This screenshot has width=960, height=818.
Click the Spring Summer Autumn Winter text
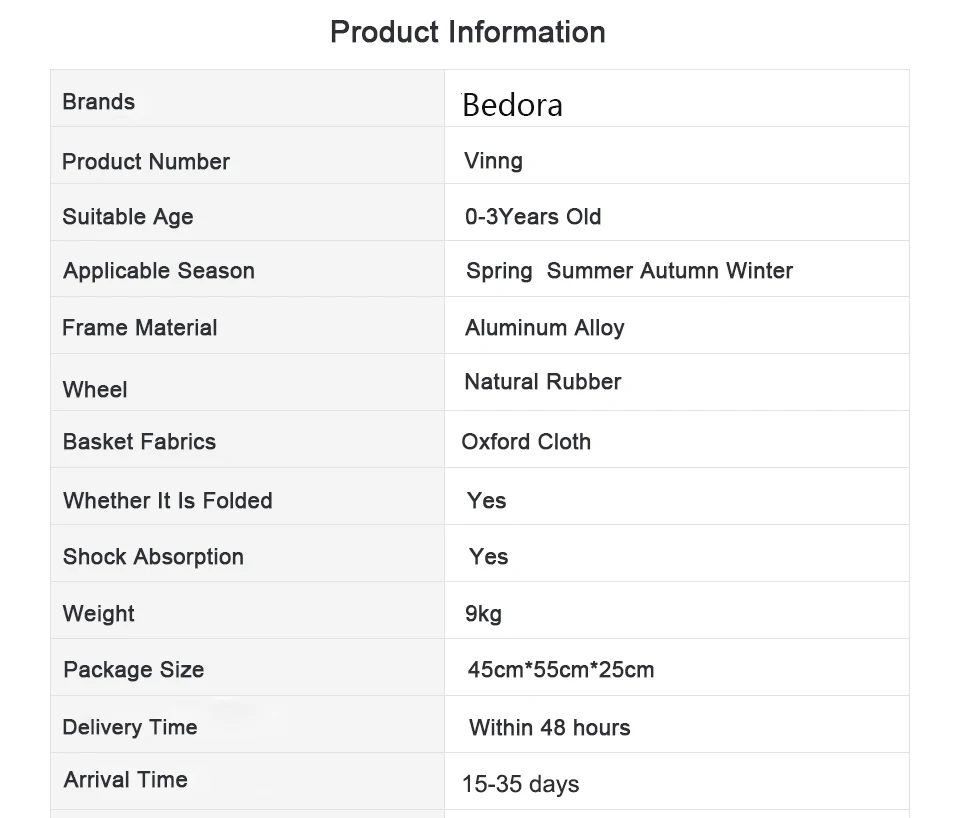[629, 271]
